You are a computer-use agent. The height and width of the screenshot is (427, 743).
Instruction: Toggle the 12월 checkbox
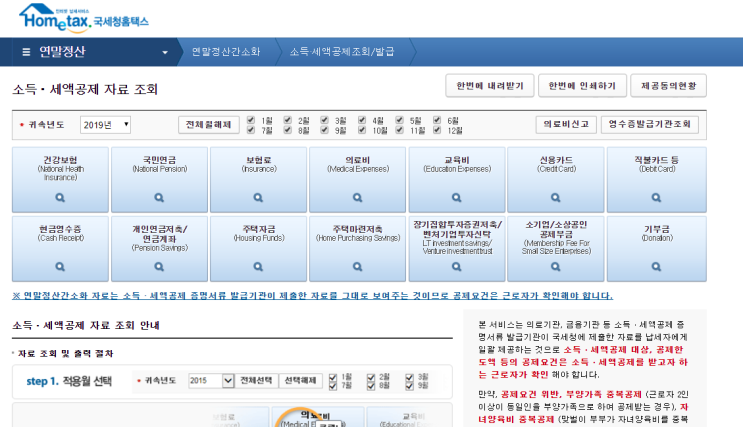(437, 130)
